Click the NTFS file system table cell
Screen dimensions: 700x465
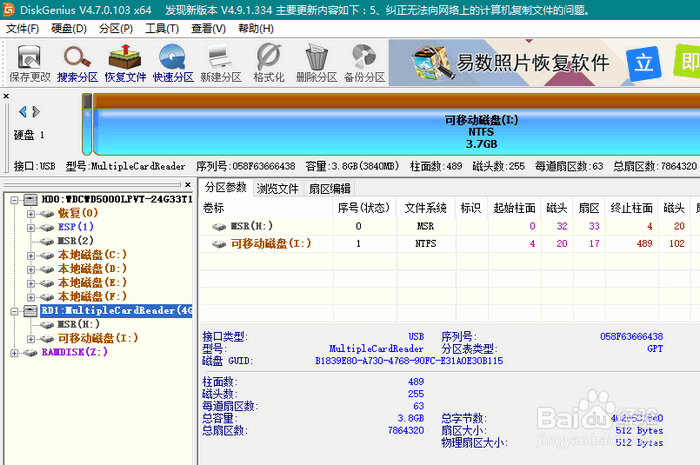(425, 244)
